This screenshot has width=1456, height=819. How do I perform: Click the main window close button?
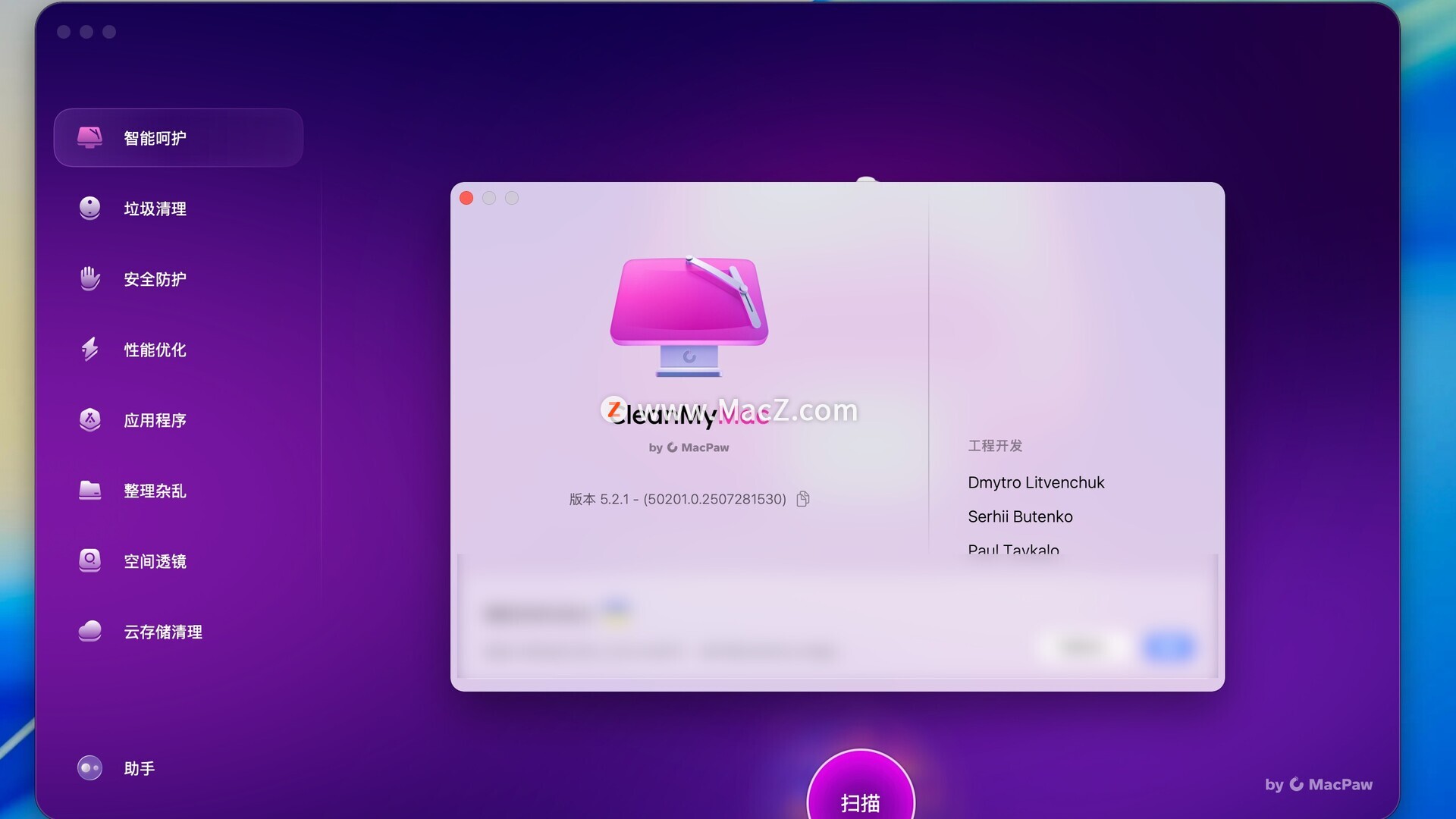point(64,32)
